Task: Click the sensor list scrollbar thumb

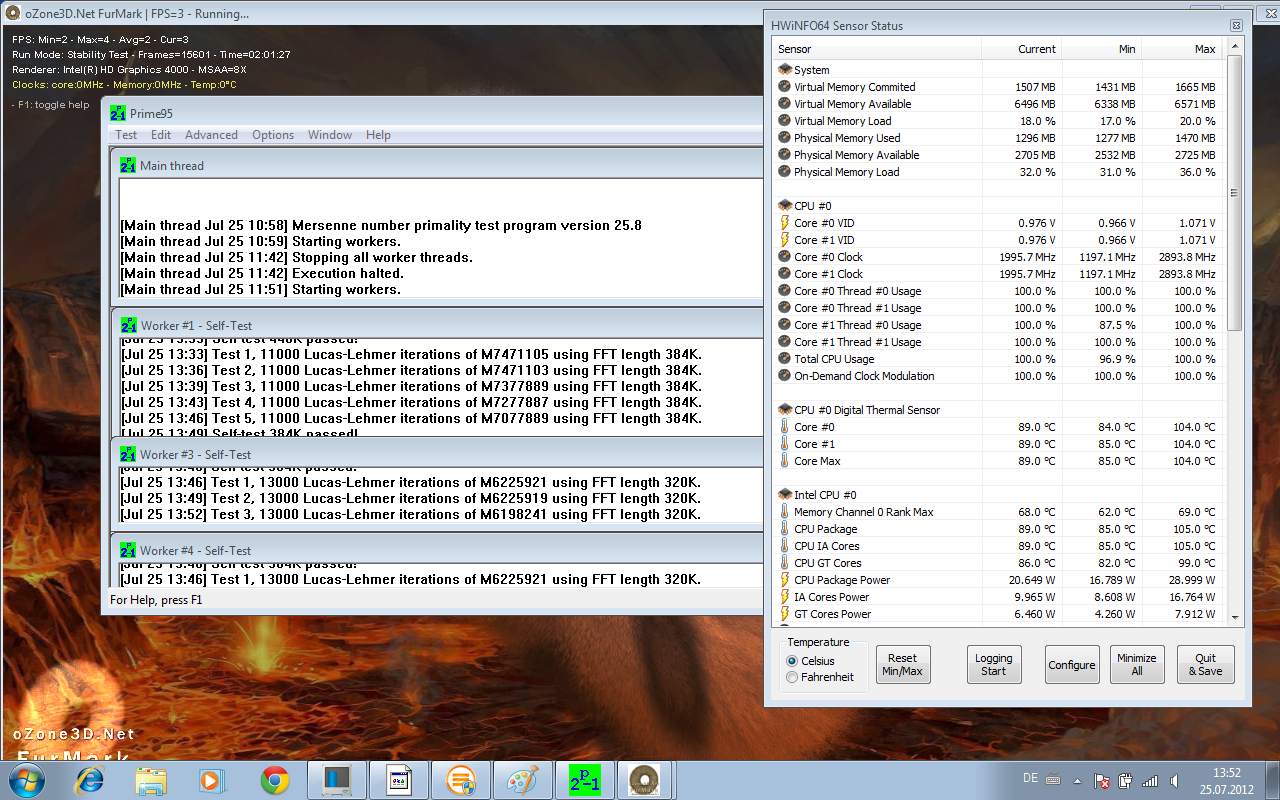Action: click(x=1234, y=193)
